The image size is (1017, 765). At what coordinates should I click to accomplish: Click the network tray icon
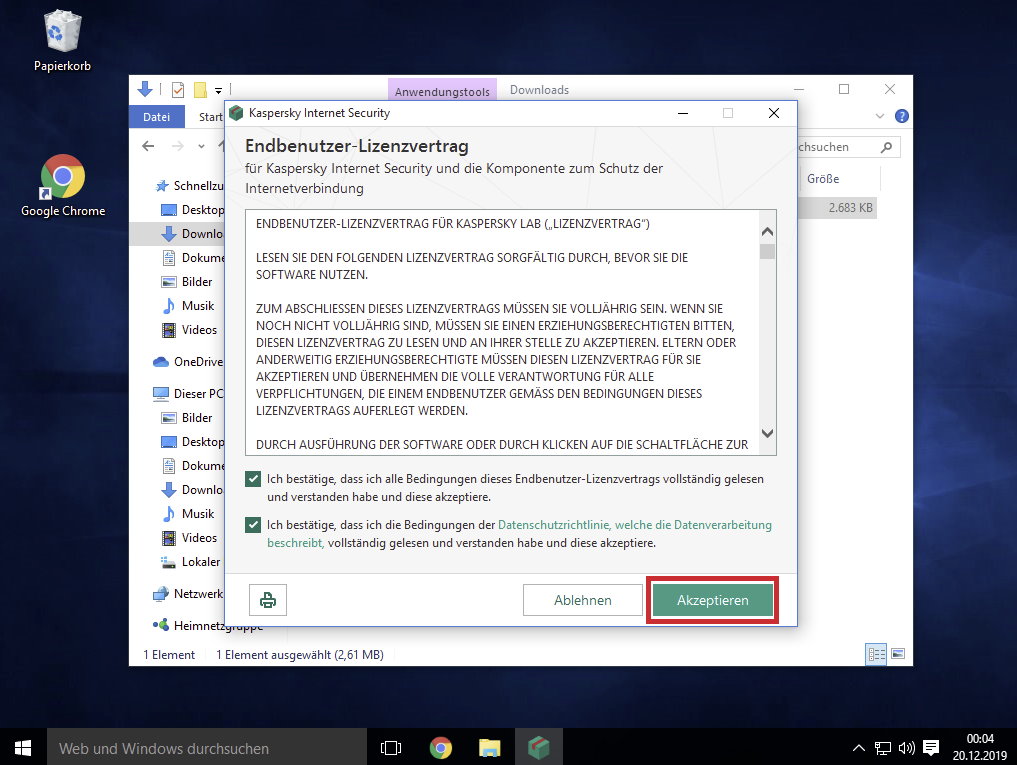(x=883, y=748)
